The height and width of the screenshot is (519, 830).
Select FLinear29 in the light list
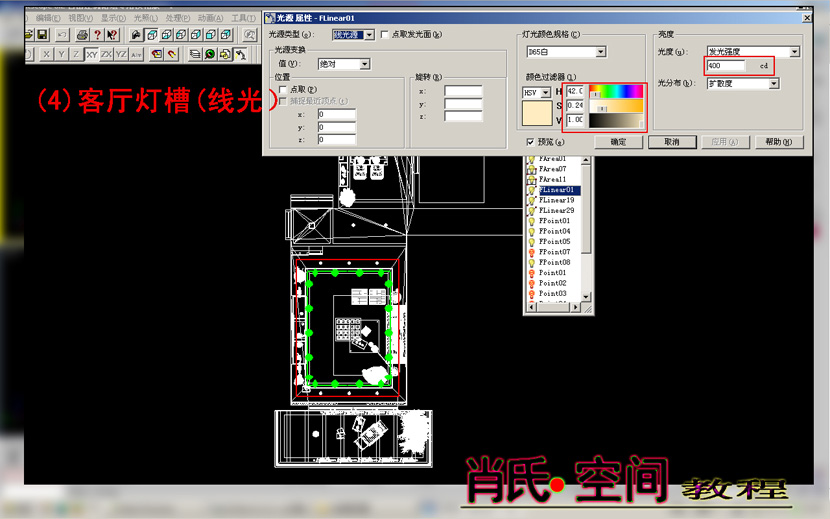coord(556,211)
